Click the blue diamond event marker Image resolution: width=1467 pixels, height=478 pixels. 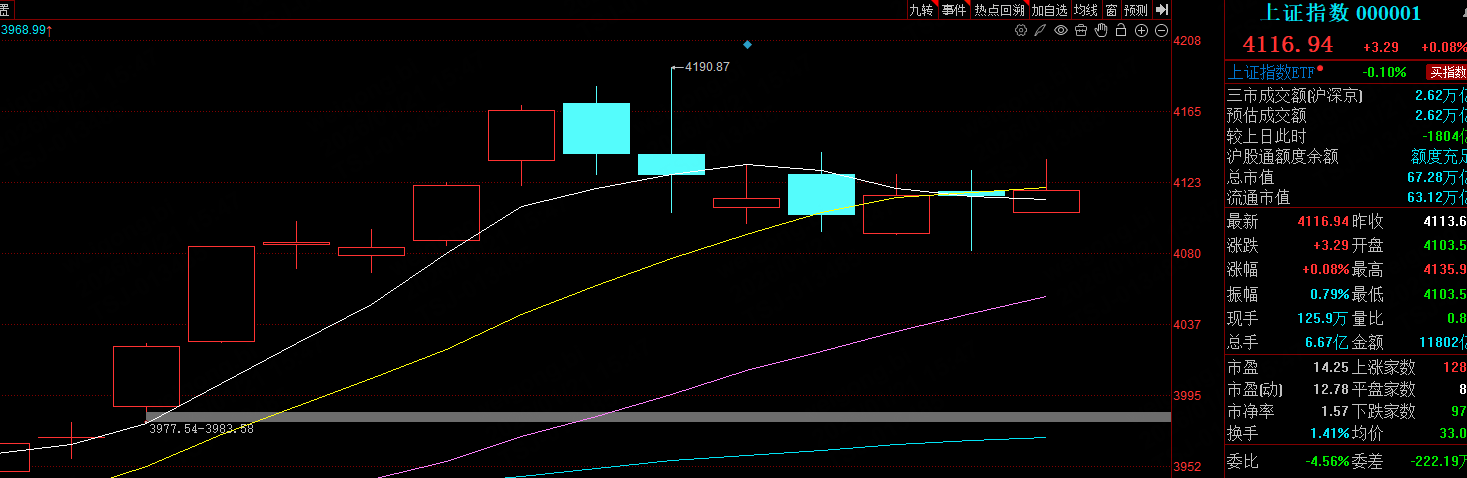[747, 44]
